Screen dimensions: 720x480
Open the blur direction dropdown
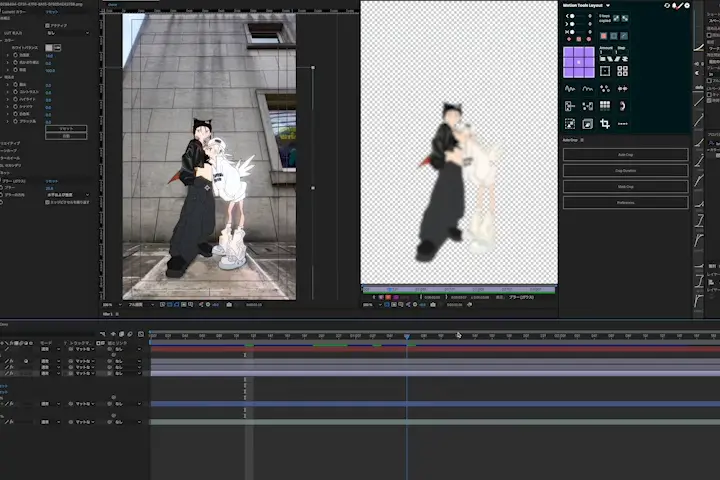click(68, 195)
